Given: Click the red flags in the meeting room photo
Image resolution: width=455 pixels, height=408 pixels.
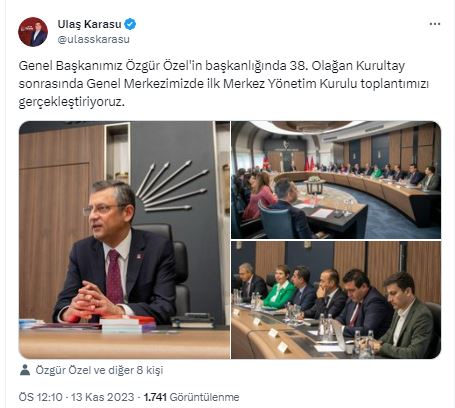Looking at the screenshot, I should (x=309, y=164).
